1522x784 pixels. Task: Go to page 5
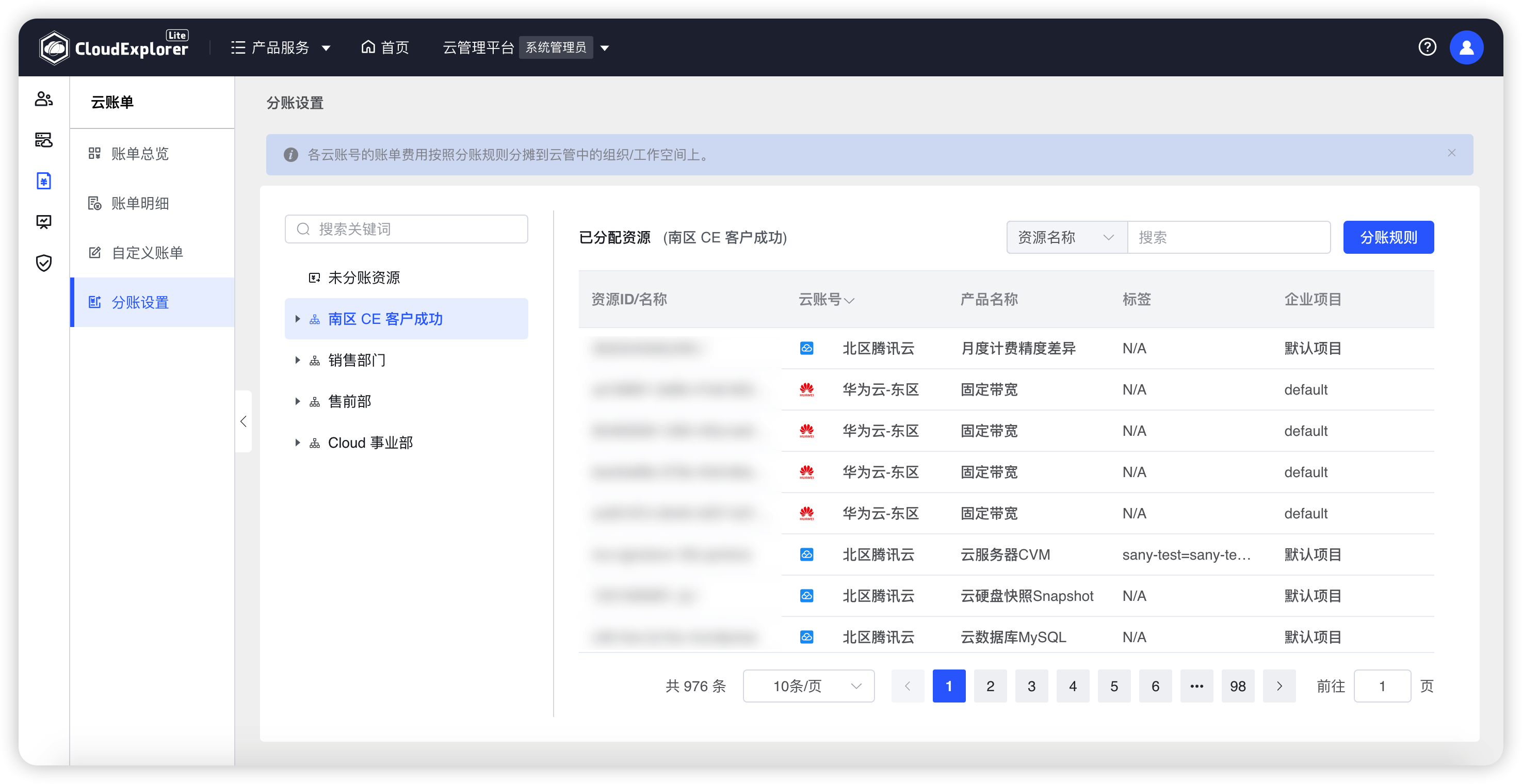(x=1114, y=686)
